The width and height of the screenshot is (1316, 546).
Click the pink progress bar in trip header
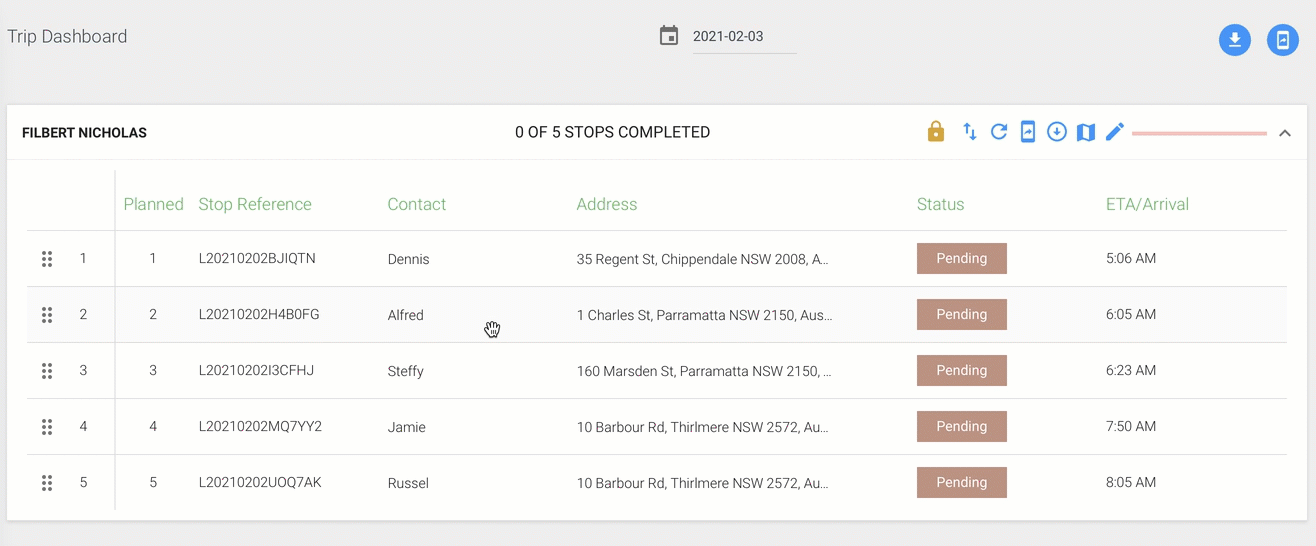tap(1199, 133)
